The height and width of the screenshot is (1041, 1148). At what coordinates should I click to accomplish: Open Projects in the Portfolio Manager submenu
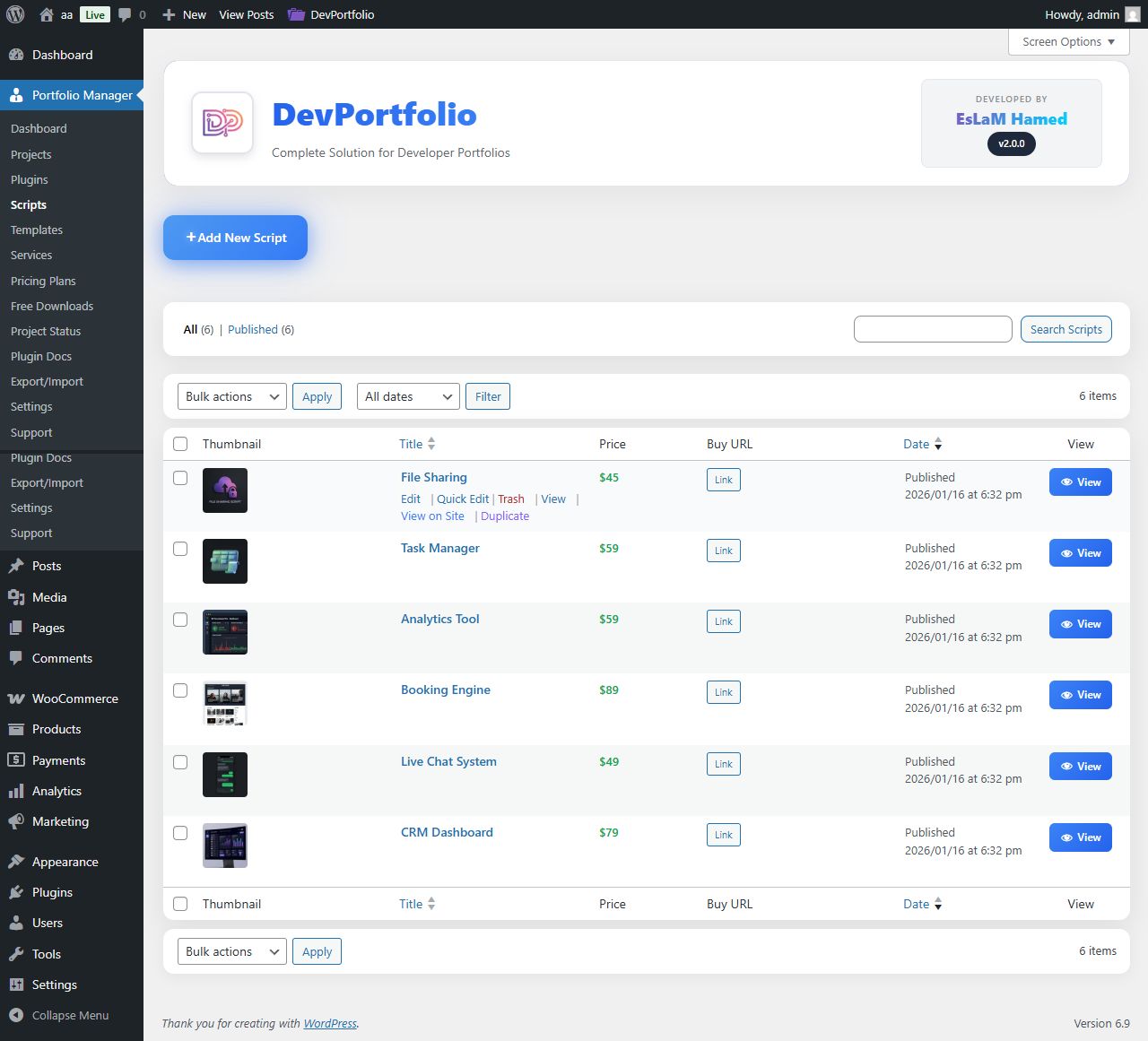click(31, 154)
